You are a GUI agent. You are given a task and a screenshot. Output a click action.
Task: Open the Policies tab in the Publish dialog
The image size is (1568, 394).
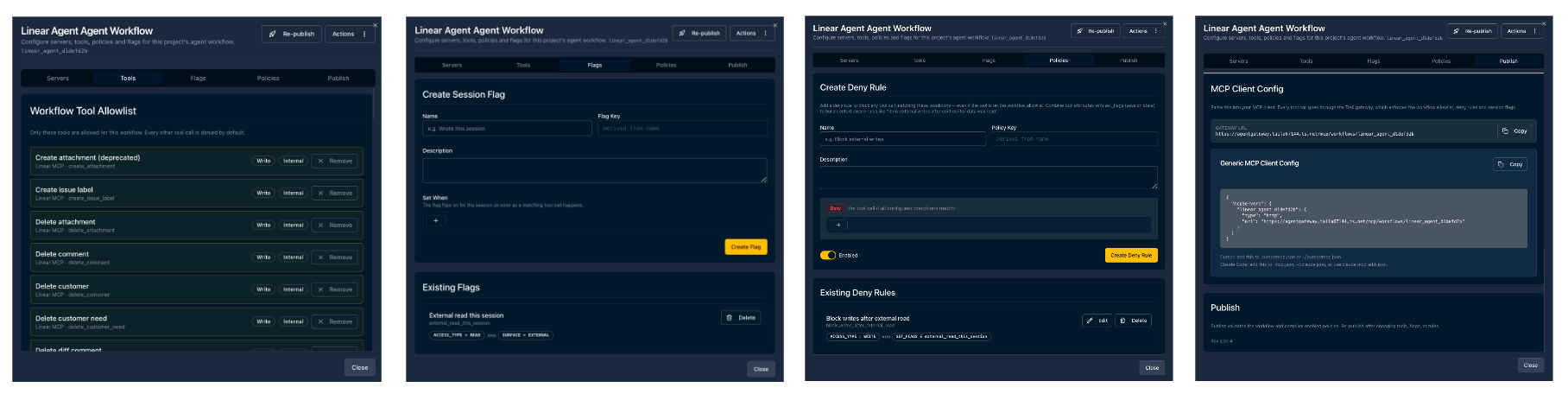tap(1441, 61)
